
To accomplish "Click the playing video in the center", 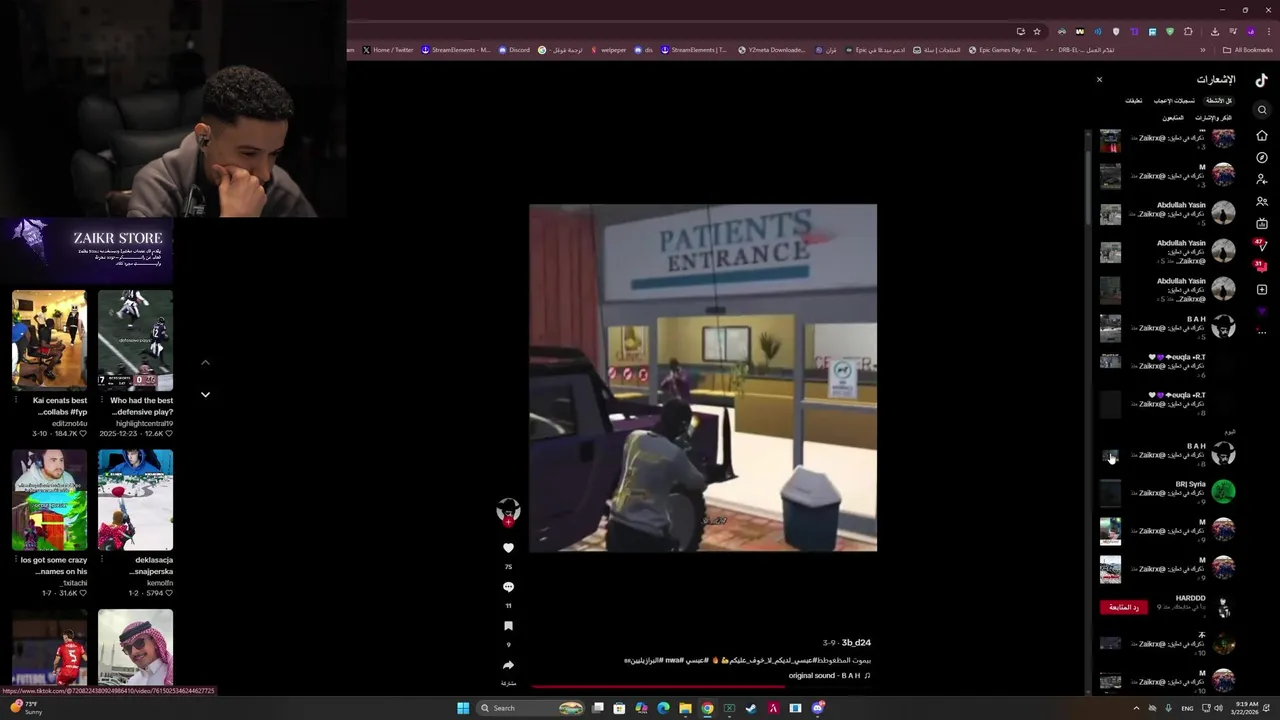I will [703, 378].
